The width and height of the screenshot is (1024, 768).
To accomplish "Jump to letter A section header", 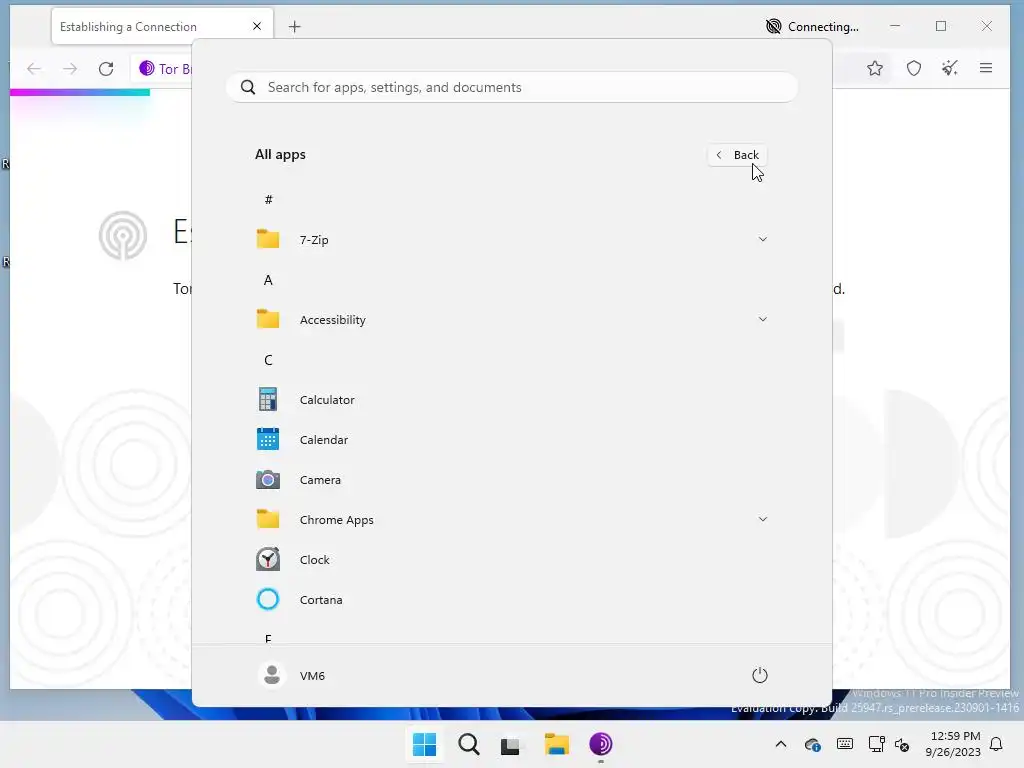I will pyautogui.click(x=268, y=280).
